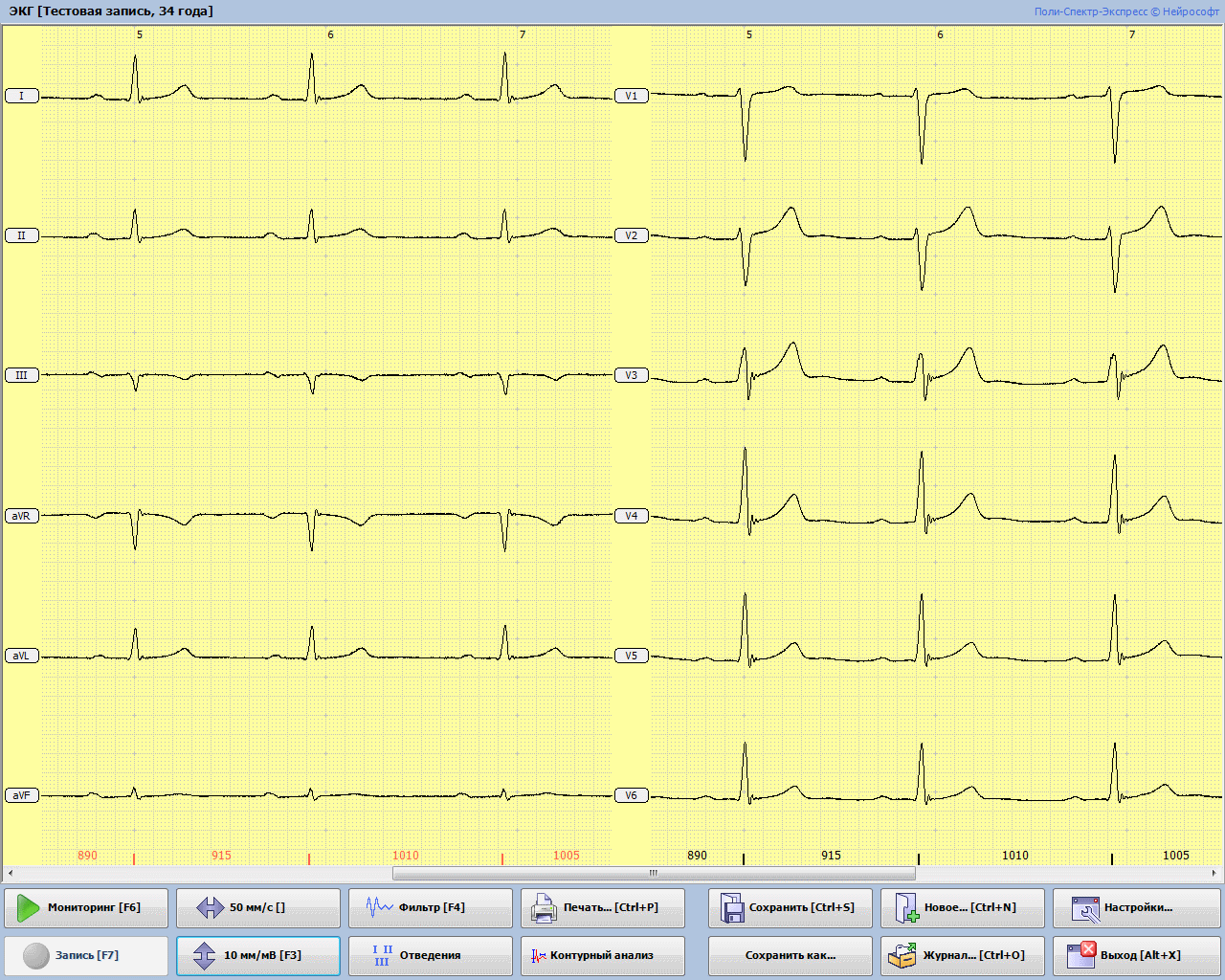Image resolution: width=1225 pixels, height=980 pixels.
Task: Click the Exit icon with red cross
Action: [x=1080, y=955]
